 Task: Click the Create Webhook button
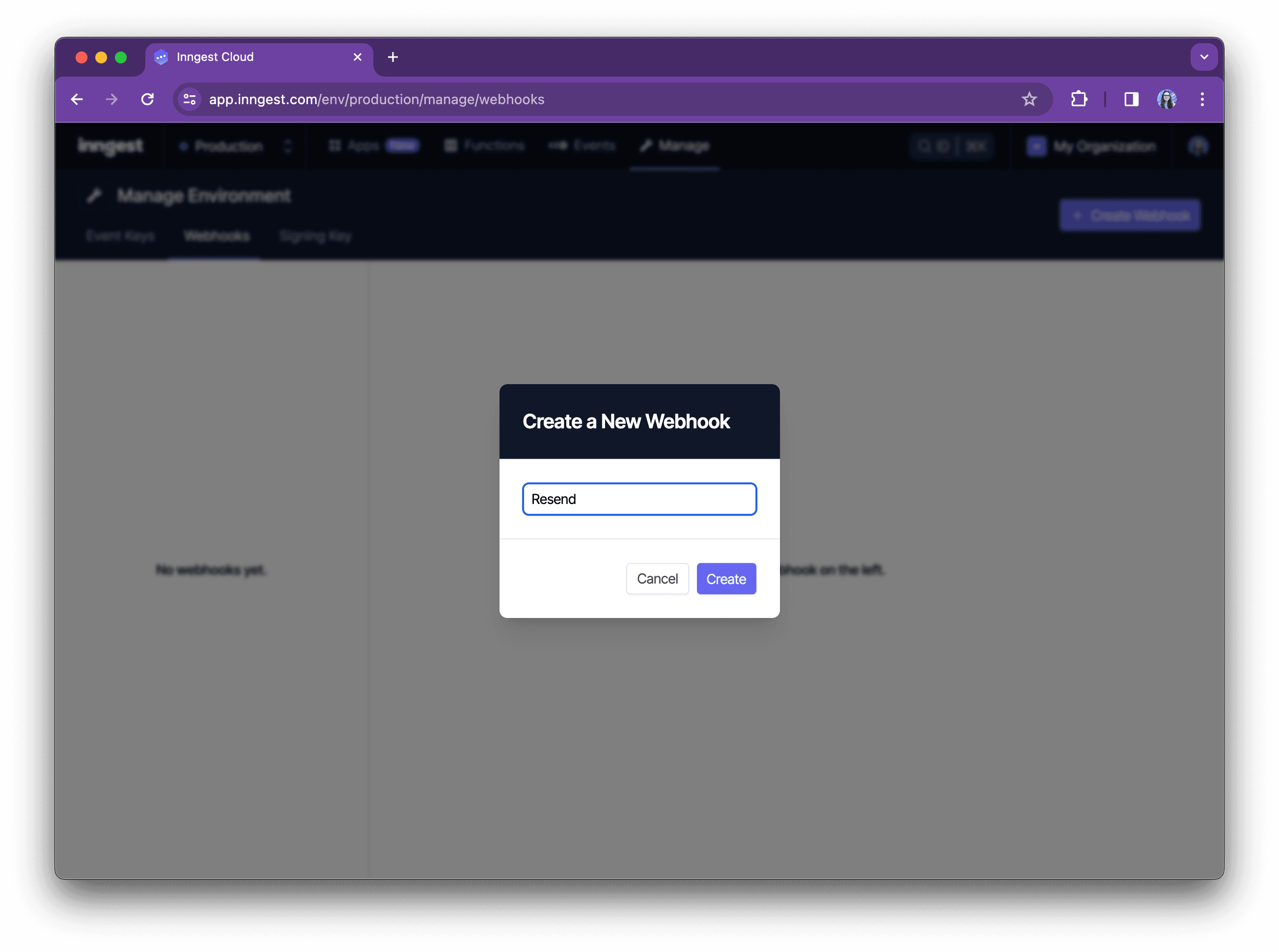[x=1129, y=215]
